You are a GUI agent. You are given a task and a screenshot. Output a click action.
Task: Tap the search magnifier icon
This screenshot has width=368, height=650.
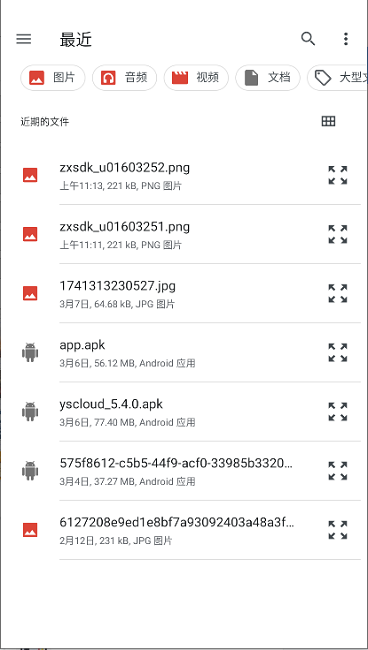pyautogui.click(x=308, y=39)
